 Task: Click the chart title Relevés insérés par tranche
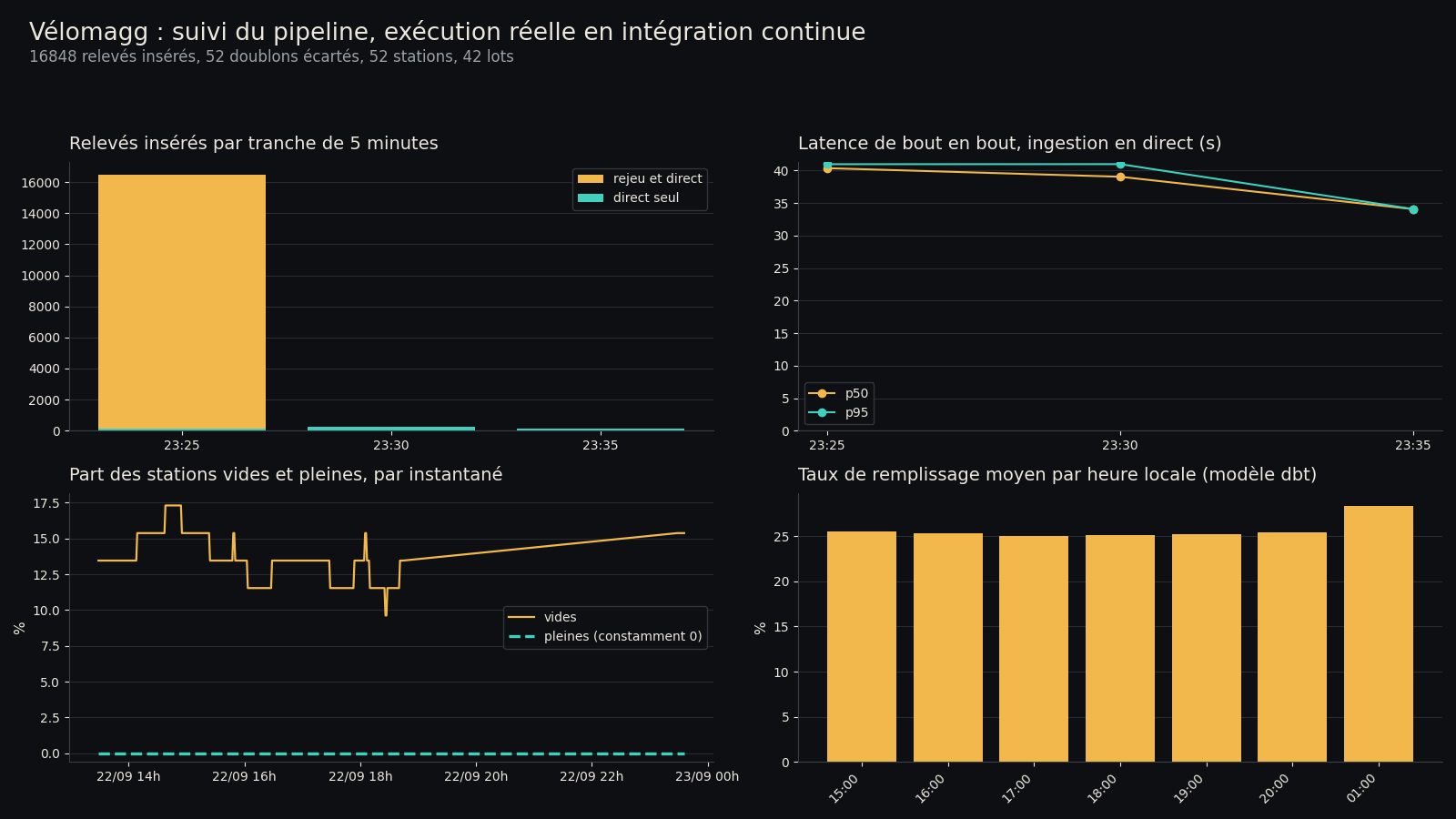point(254,144)
